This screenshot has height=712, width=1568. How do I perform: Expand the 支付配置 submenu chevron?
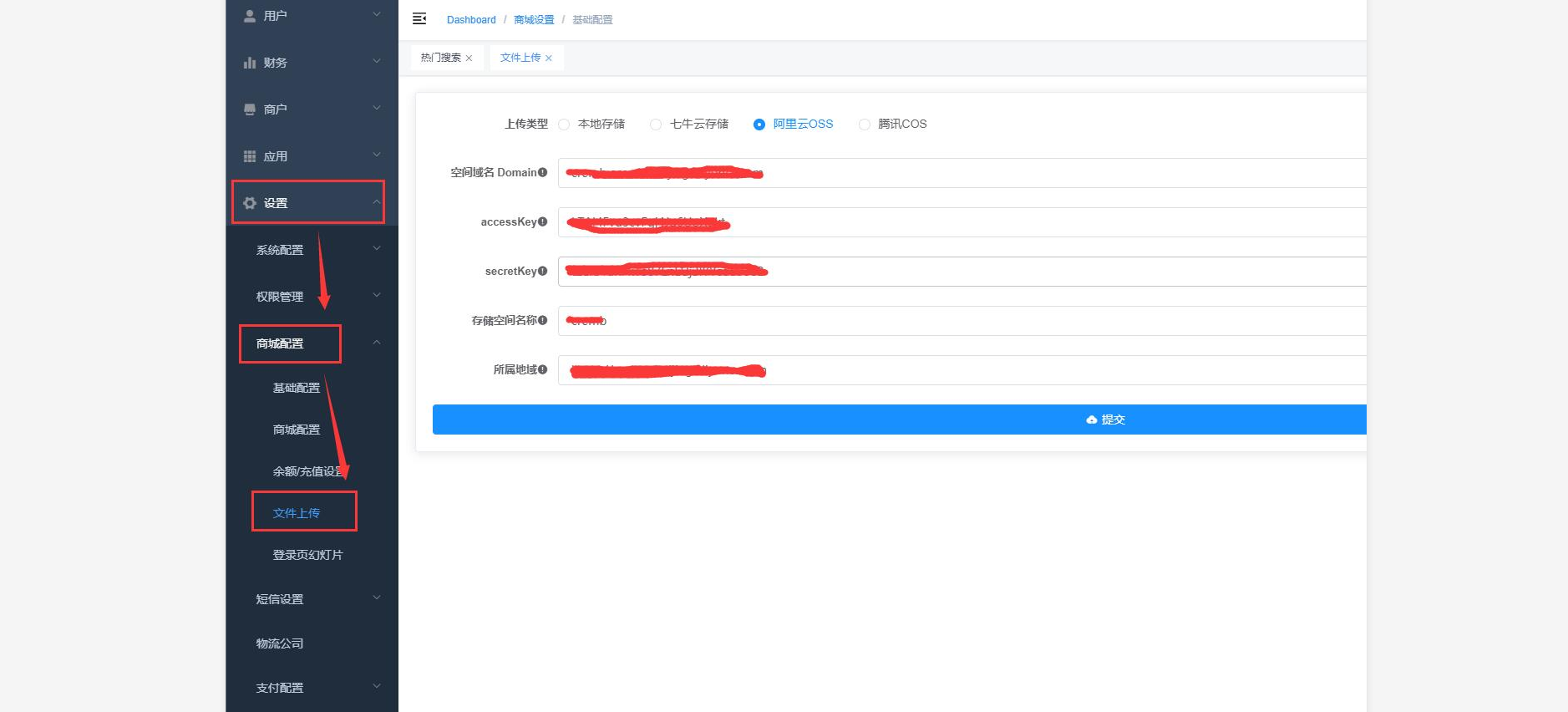pyautogui.click(x=377, y=686)
